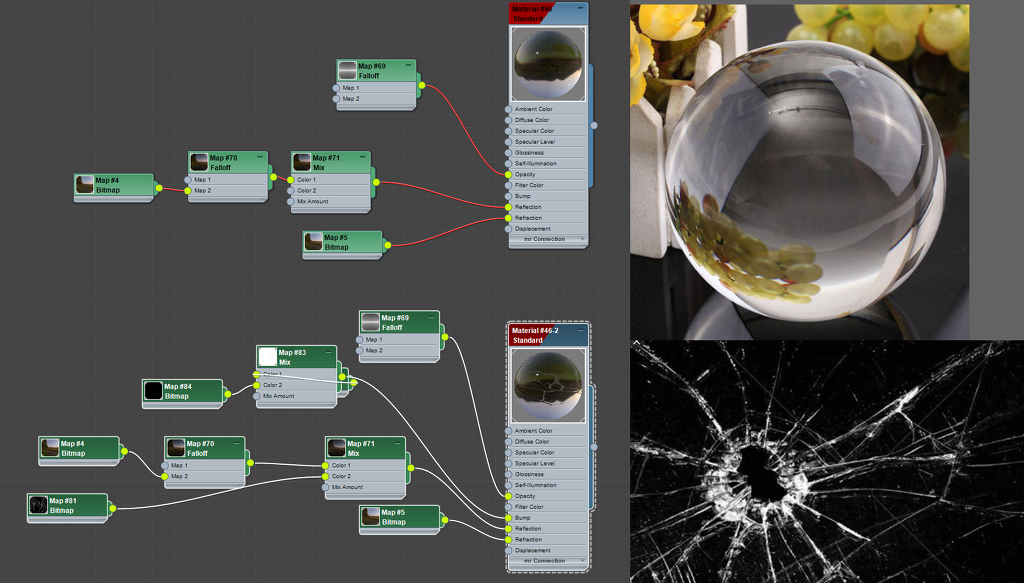Click the Color 2 input socket on Map #83
1024x583 pixels.
point(257,385)
